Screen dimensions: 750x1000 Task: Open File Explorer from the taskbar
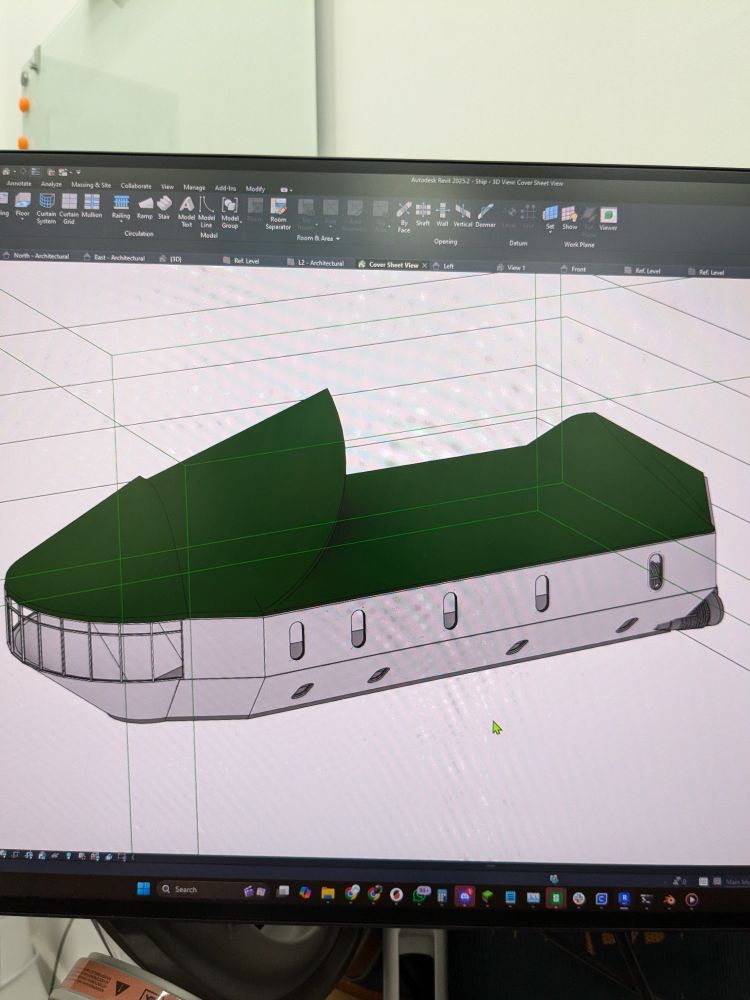pos(328,892)
